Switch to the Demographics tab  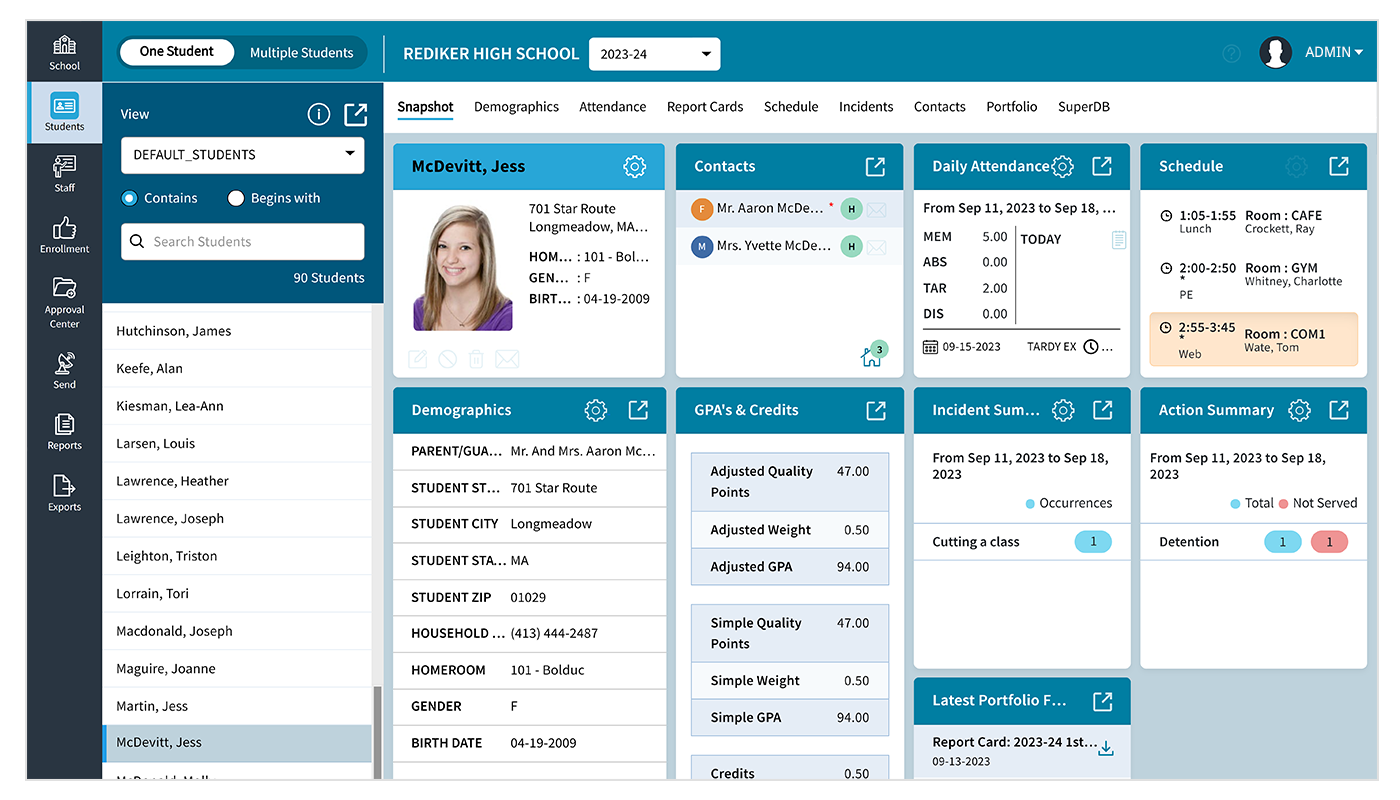[516, 106]
